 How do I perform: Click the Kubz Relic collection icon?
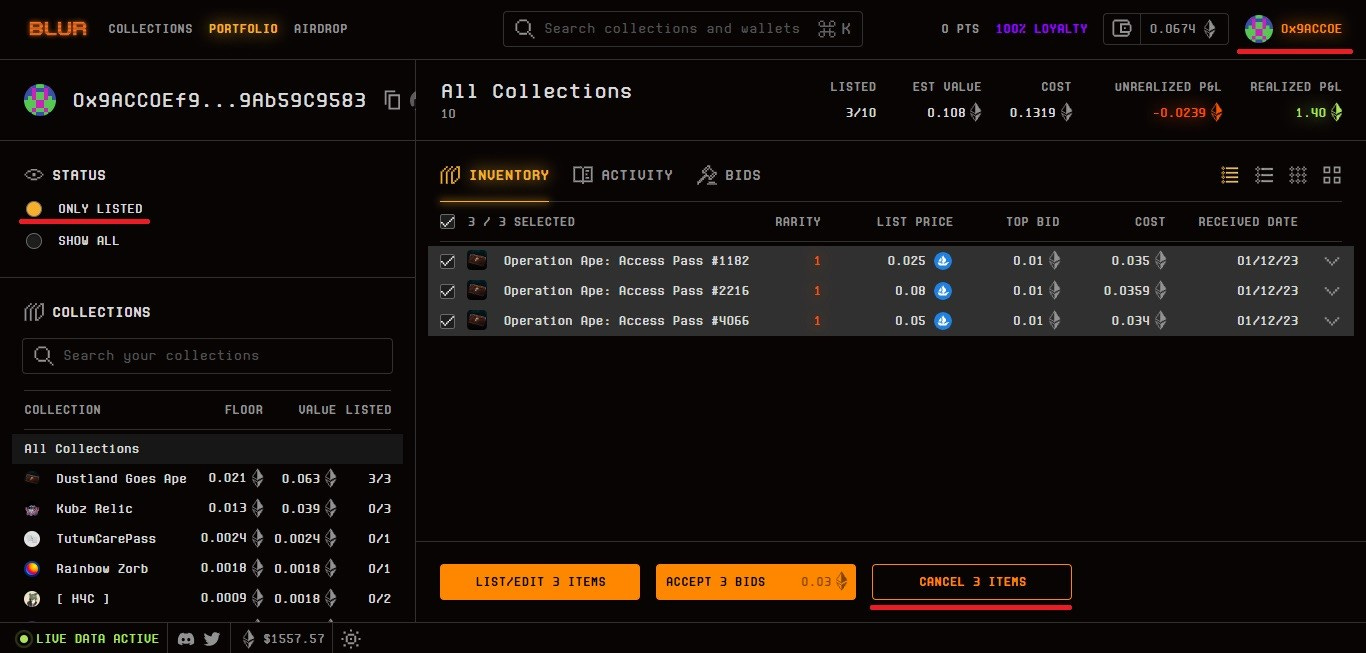click(x=33, y=509)
